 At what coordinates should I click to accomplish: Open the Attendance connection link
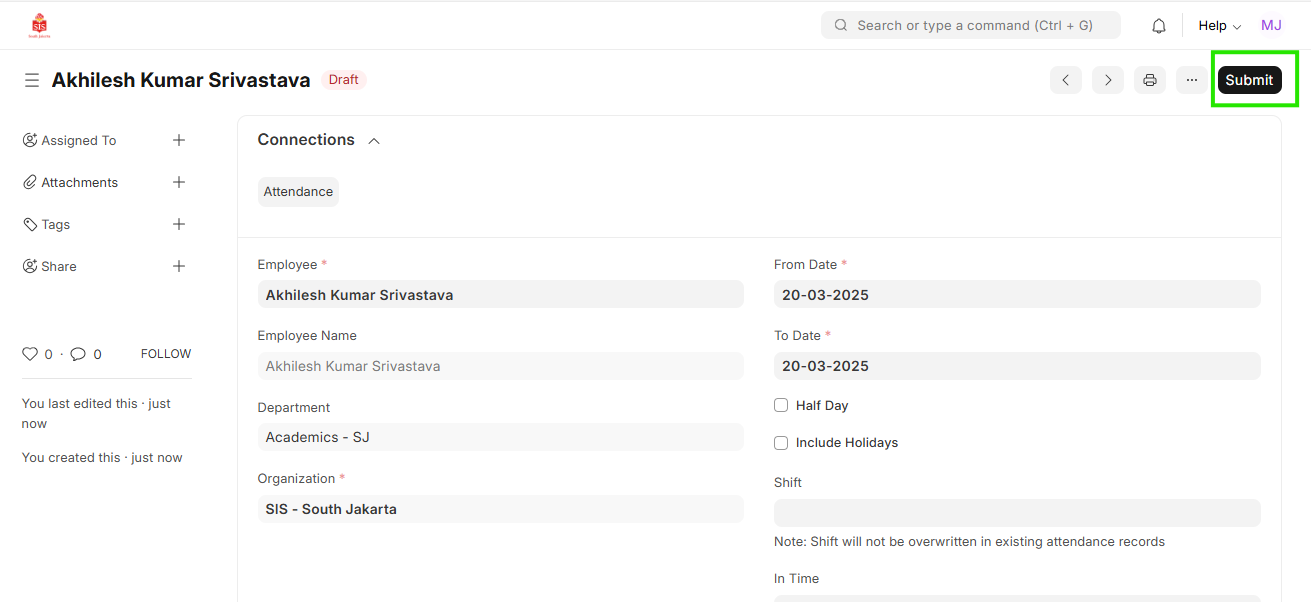coord(298,192)
